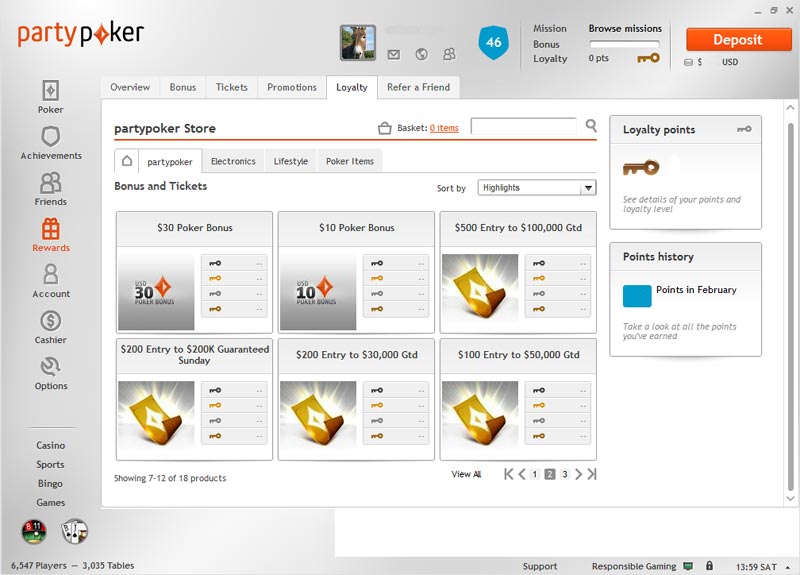Image resolution: width=800 pixels, height=575 pixels.
Task: Click the globe icon near avatar
Action: [421, 54]
